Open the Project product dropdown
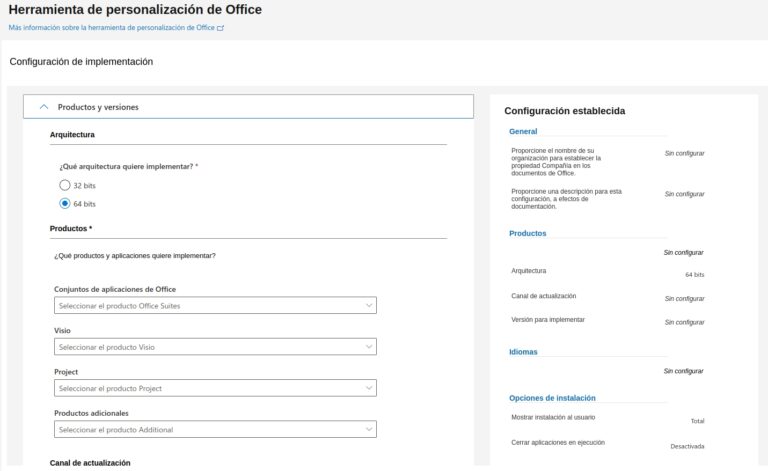Screen dimensions: 768x471 [215, 388]
